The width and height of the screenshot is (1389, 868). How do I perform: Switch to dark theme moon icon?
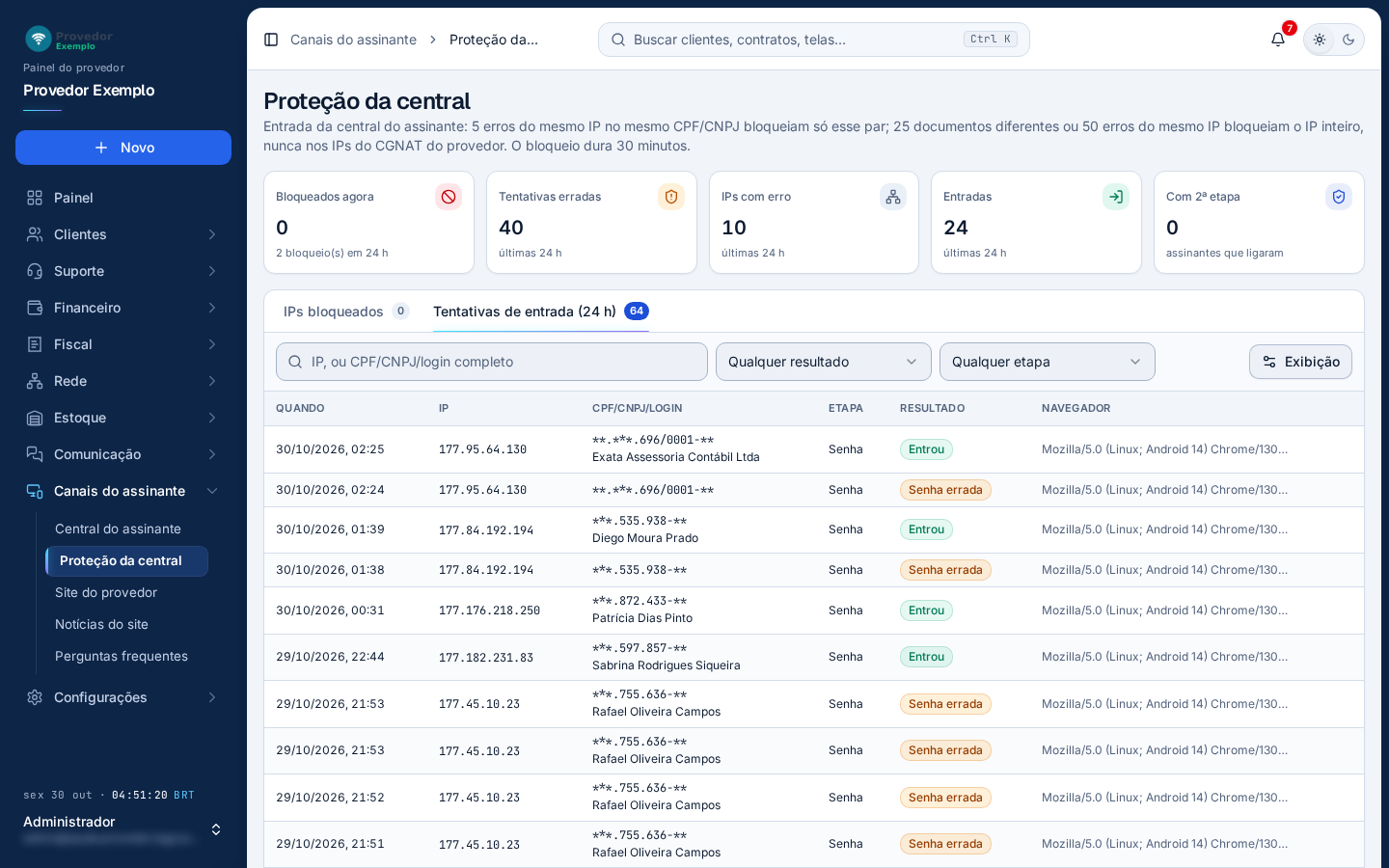1348,40
